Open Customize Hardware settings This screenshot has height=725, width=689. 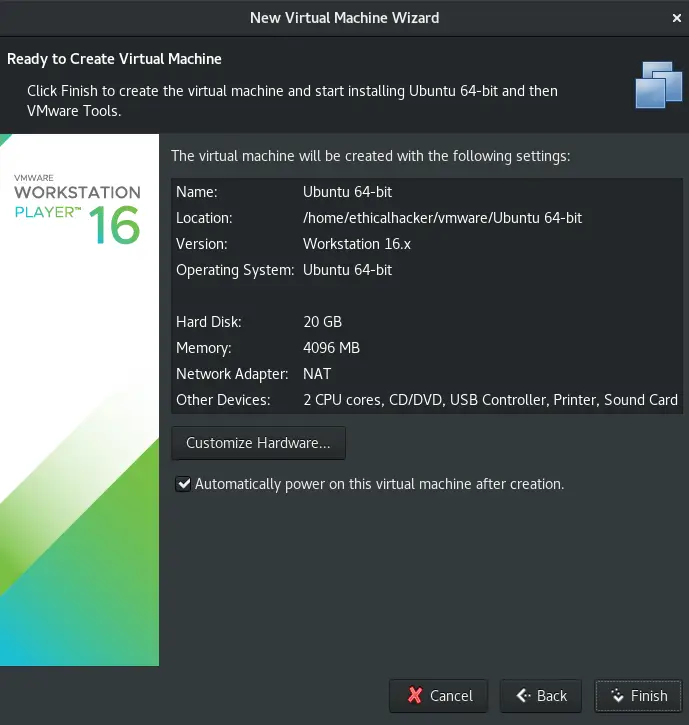[258, 443]
